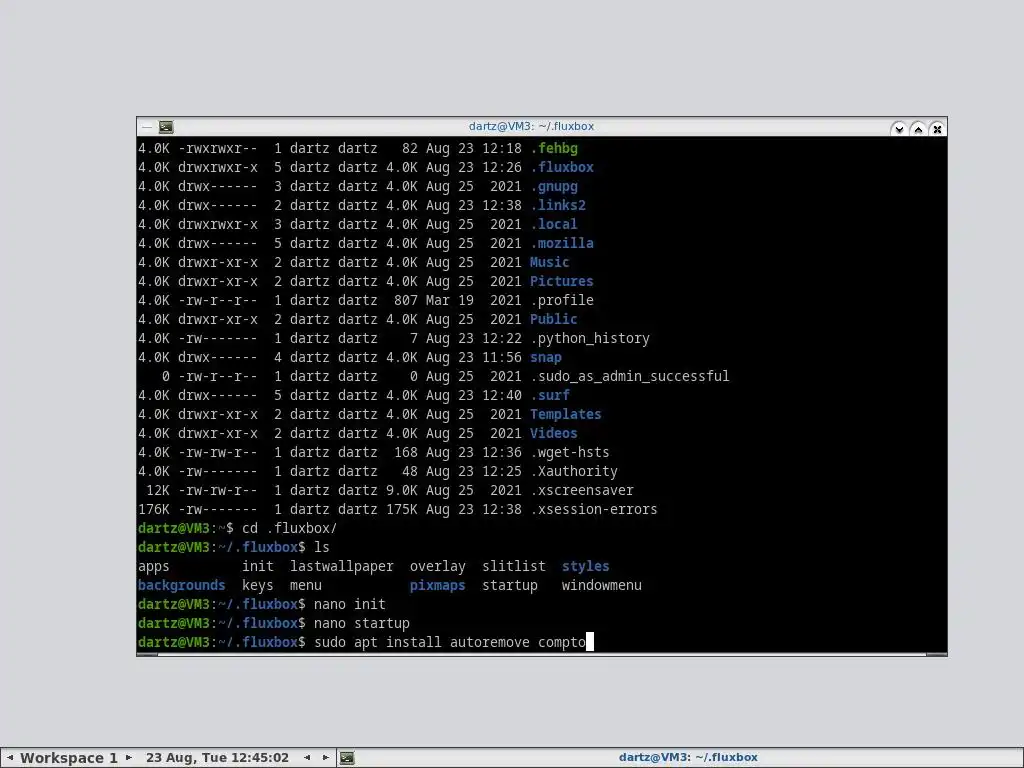1024x768 pixels.
Task: Click the slitlist entry in the ls output
Action: pyautogui.click(x=513, y=566)
